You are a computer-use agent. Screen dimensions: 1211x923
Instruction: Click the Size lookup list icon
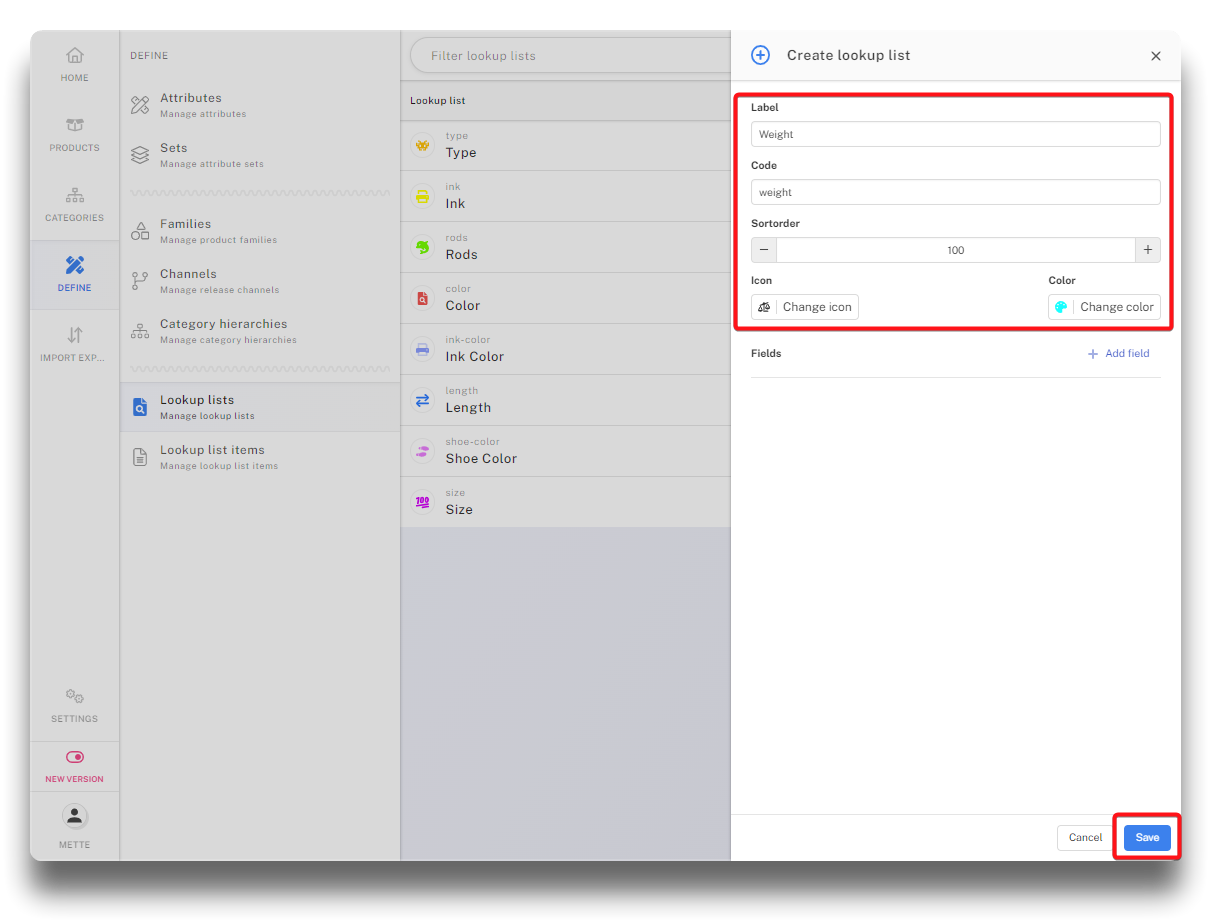[x=422, y=503]
